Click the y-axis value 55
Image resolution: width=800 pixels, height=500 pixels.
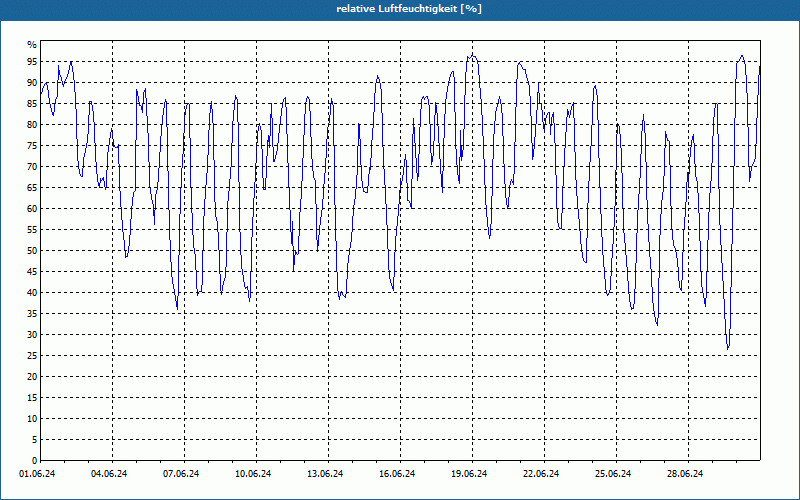(32, 230)
